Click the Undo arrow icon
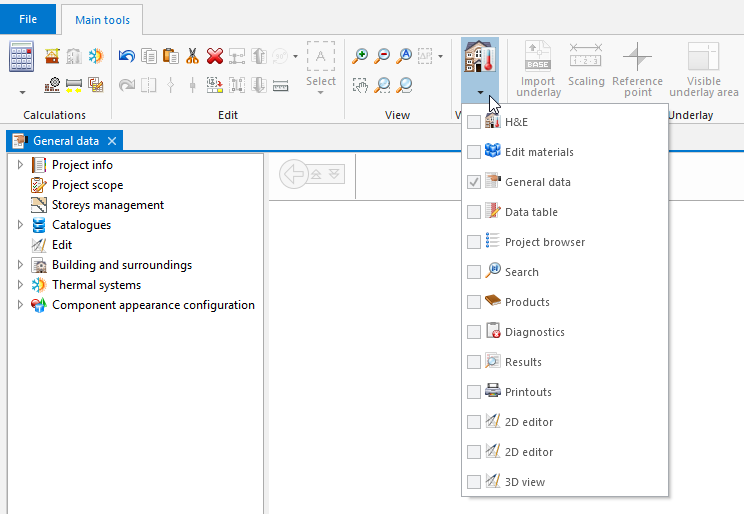The height and width of the screenshot is (514, 744). click(127, 57)
